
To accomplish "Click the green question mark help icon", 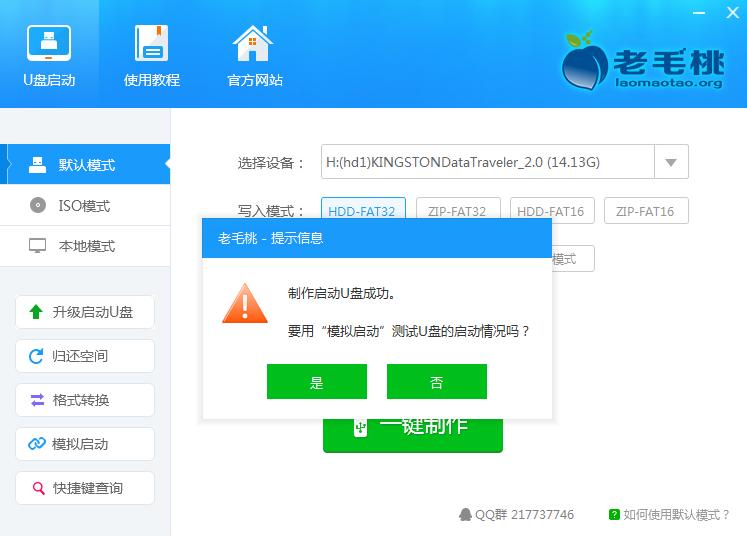I will tap(614, 515).
